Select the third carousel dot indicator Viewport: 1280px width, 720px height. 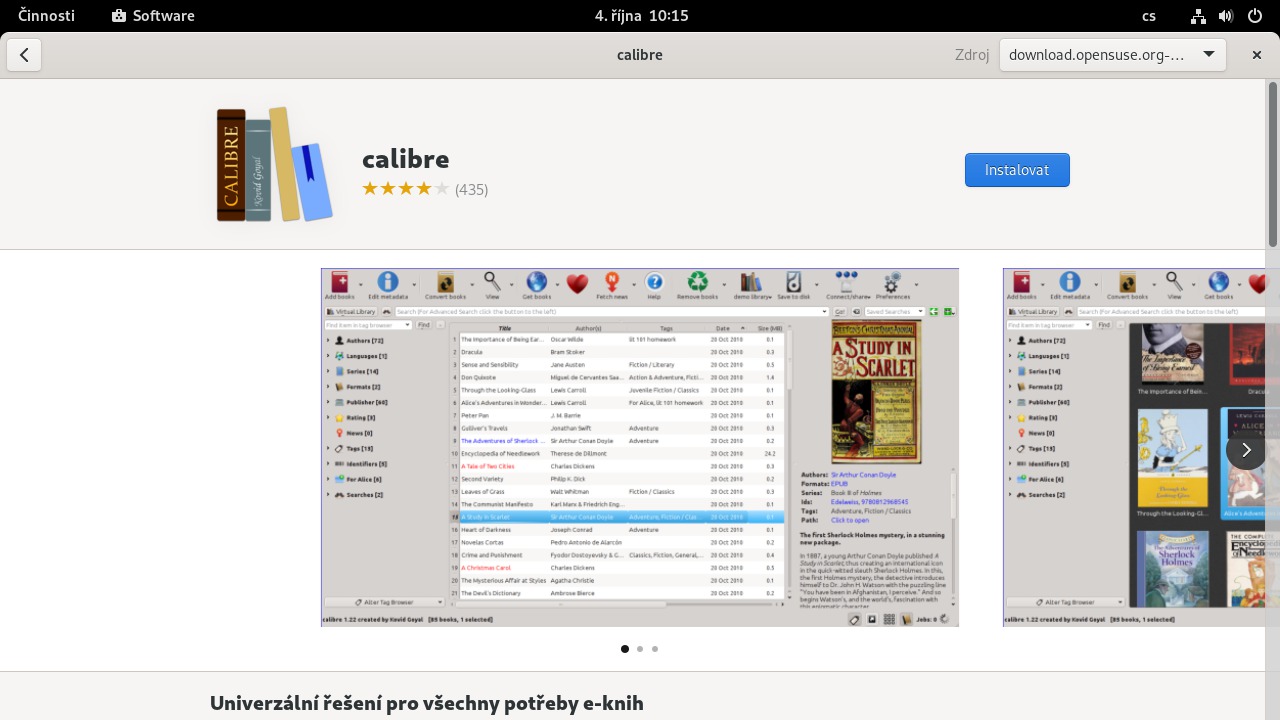(x=655, y=649)
